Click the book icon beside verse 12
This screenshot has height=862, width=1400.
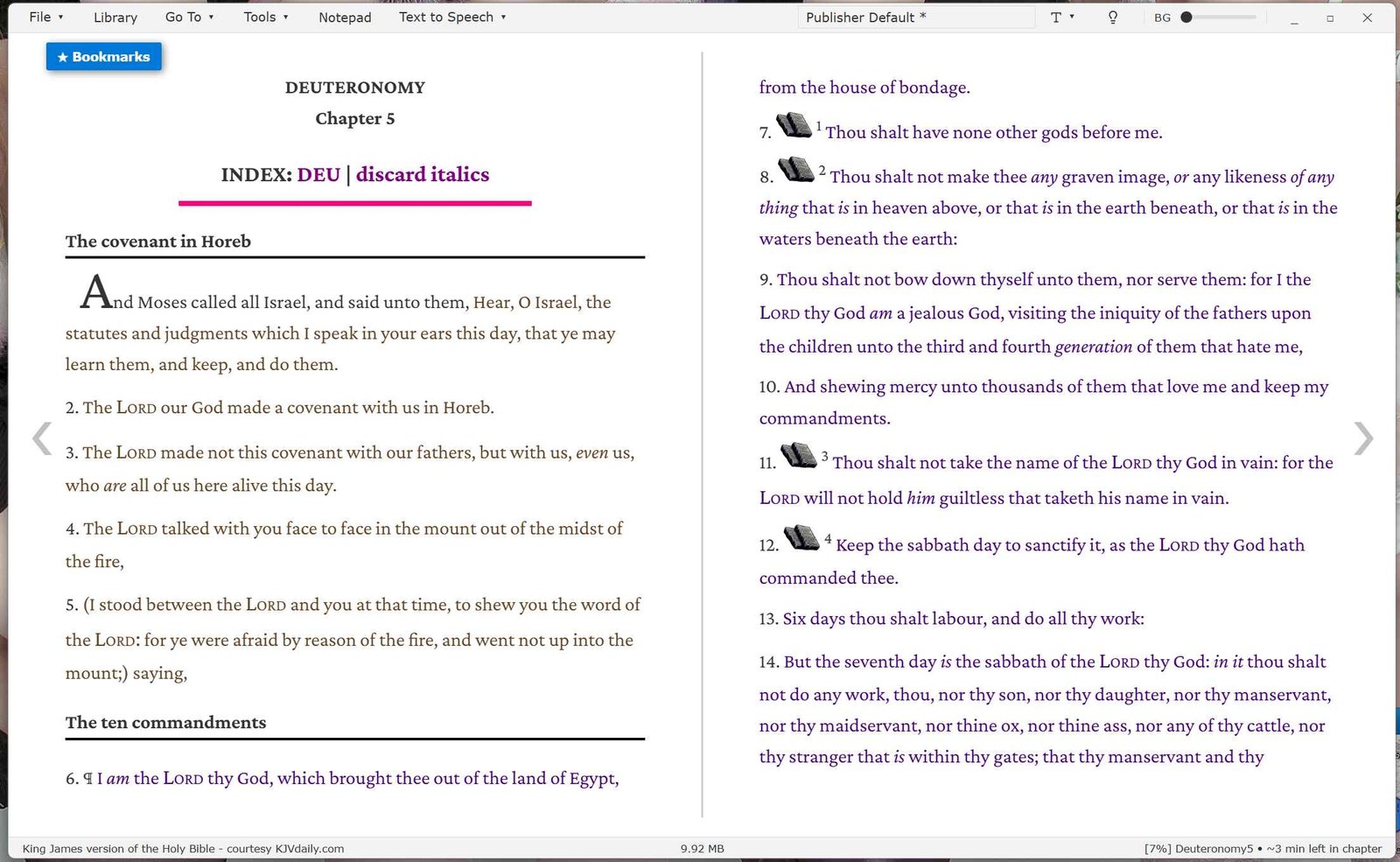pyautogui.click(x=801, y=536)
